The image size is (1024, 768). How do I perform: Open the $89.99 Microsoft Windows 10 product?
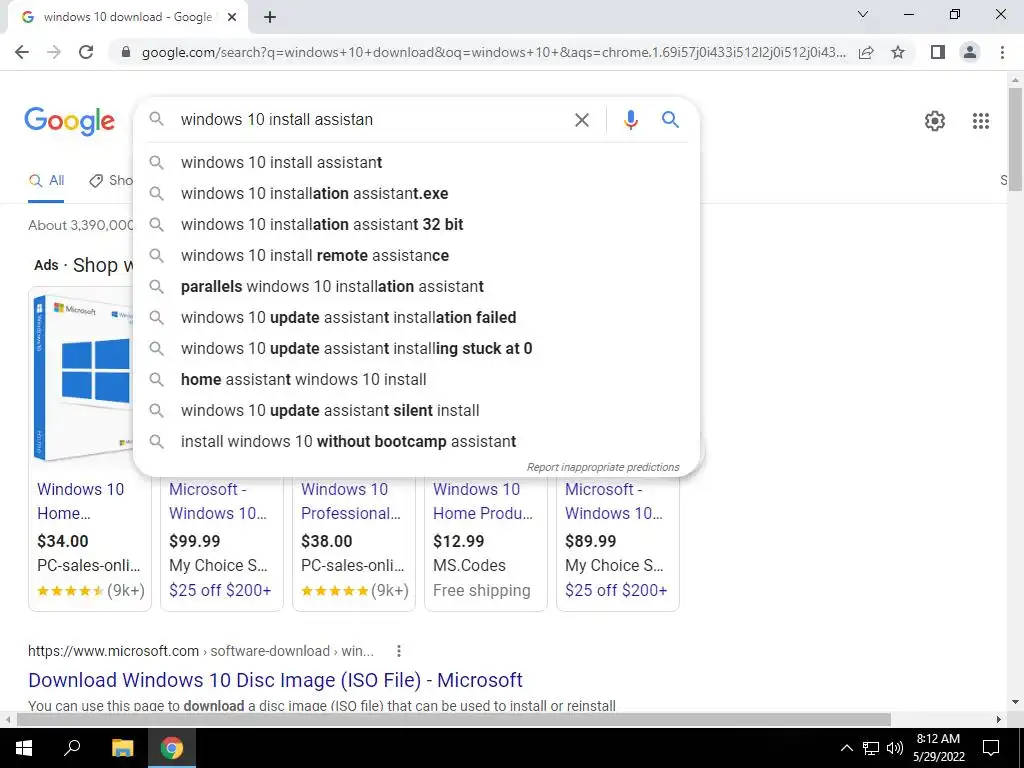click(x=614, y=501)
